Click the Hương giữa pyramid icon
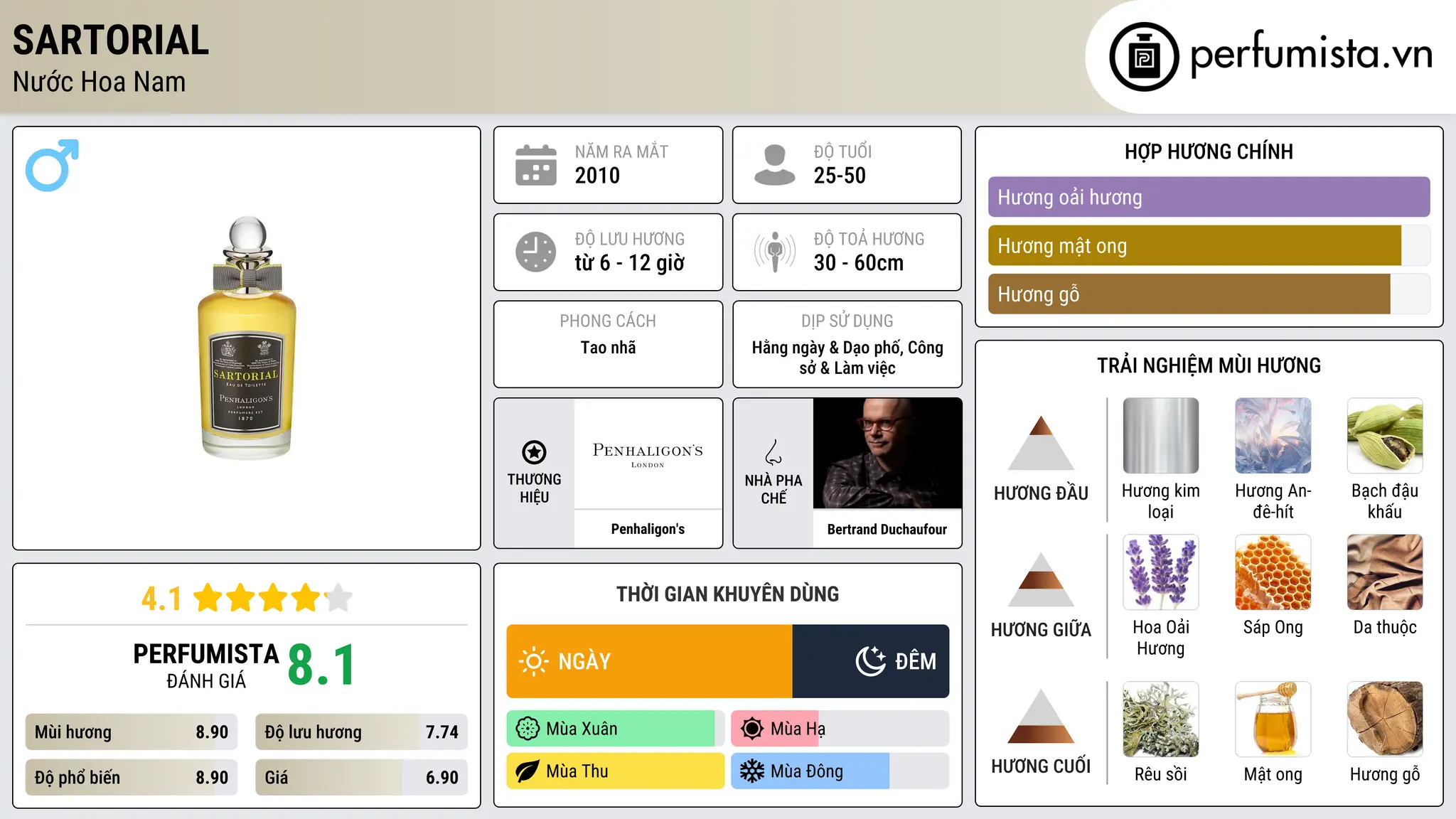 coord(1041,579)
